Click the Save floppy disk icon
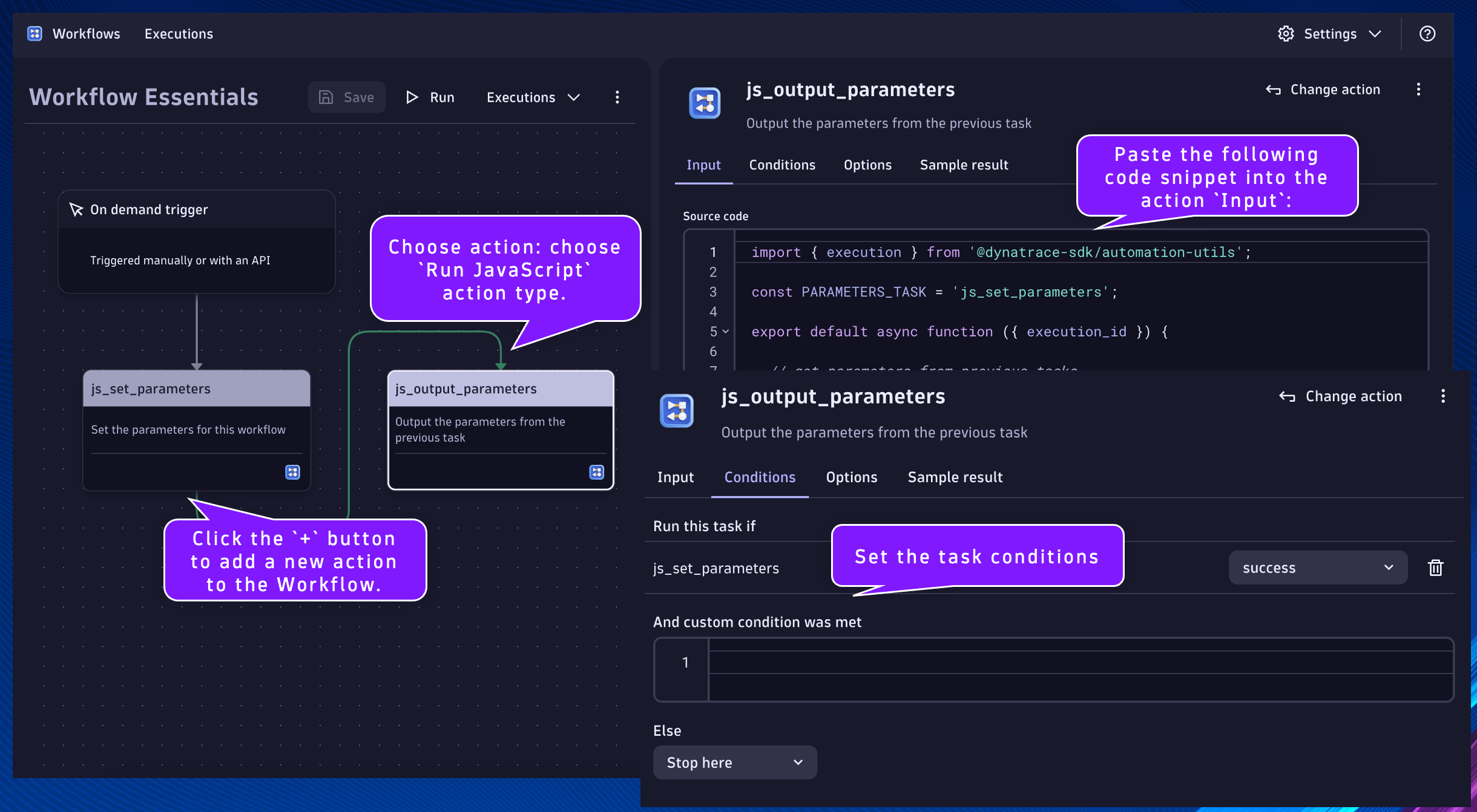This screenshot has width=1477, height=812. click(x=326, y=97)
